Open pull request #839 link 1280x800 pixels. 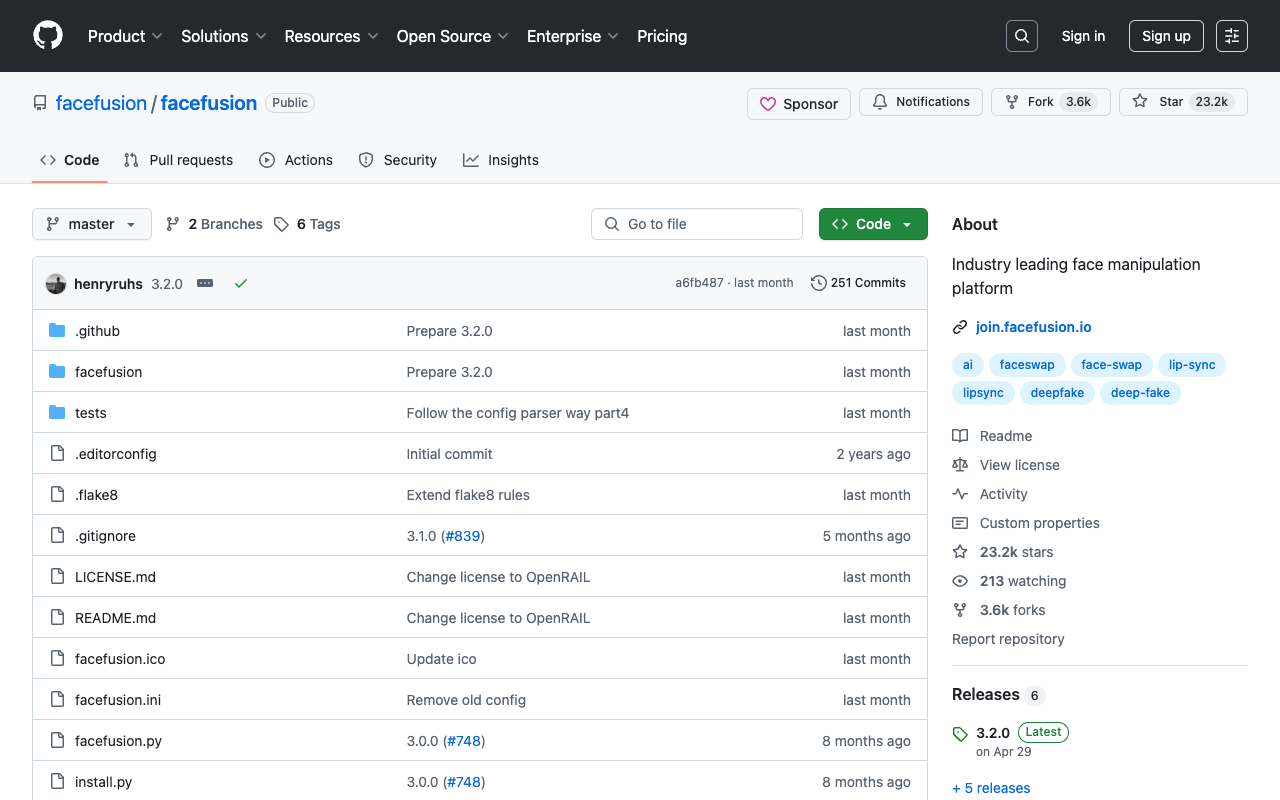pos(463,536)
